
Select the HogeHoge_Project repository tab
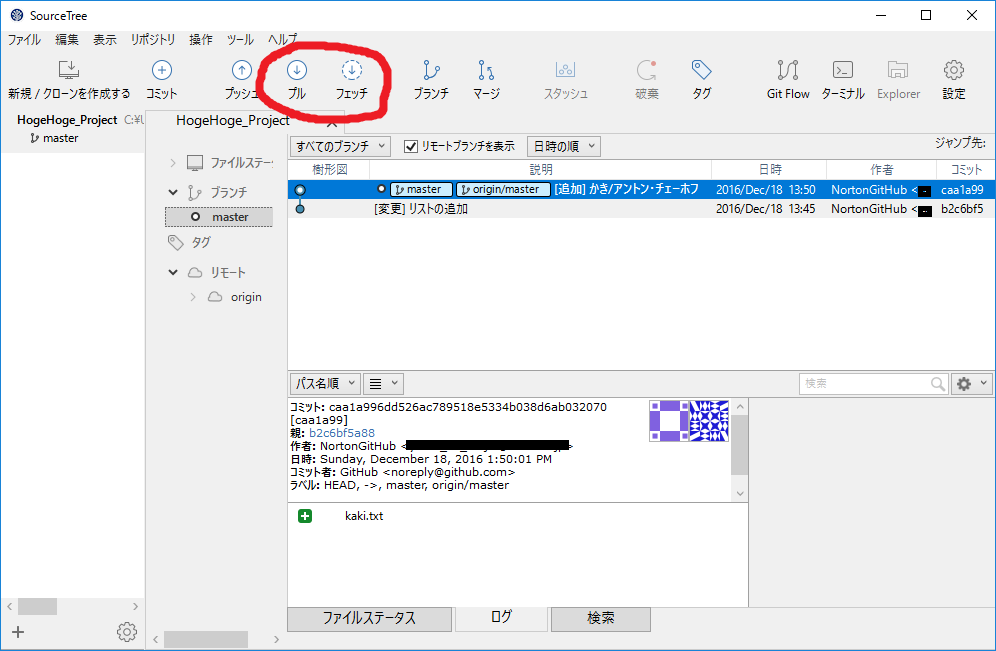(232, 121)
